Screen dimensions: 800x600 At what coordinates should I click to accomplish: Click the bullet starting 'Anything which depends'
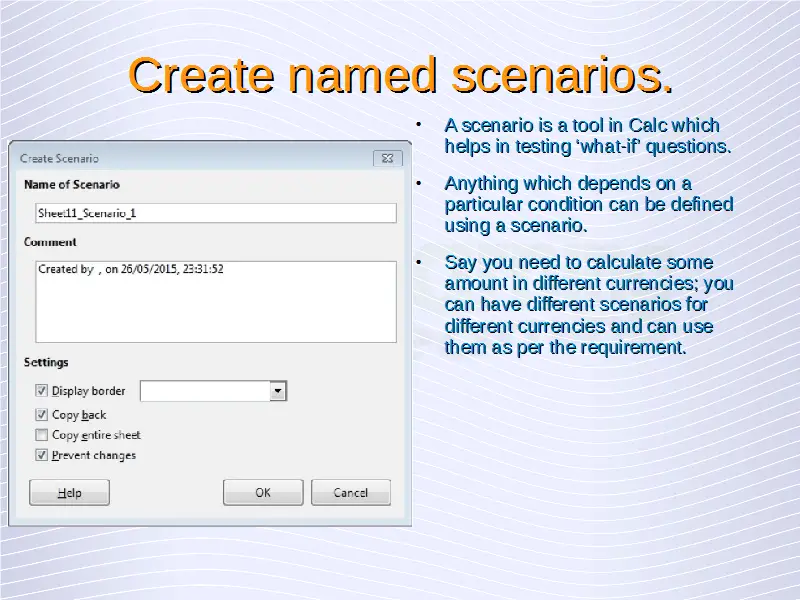click(x=587, y=204)
